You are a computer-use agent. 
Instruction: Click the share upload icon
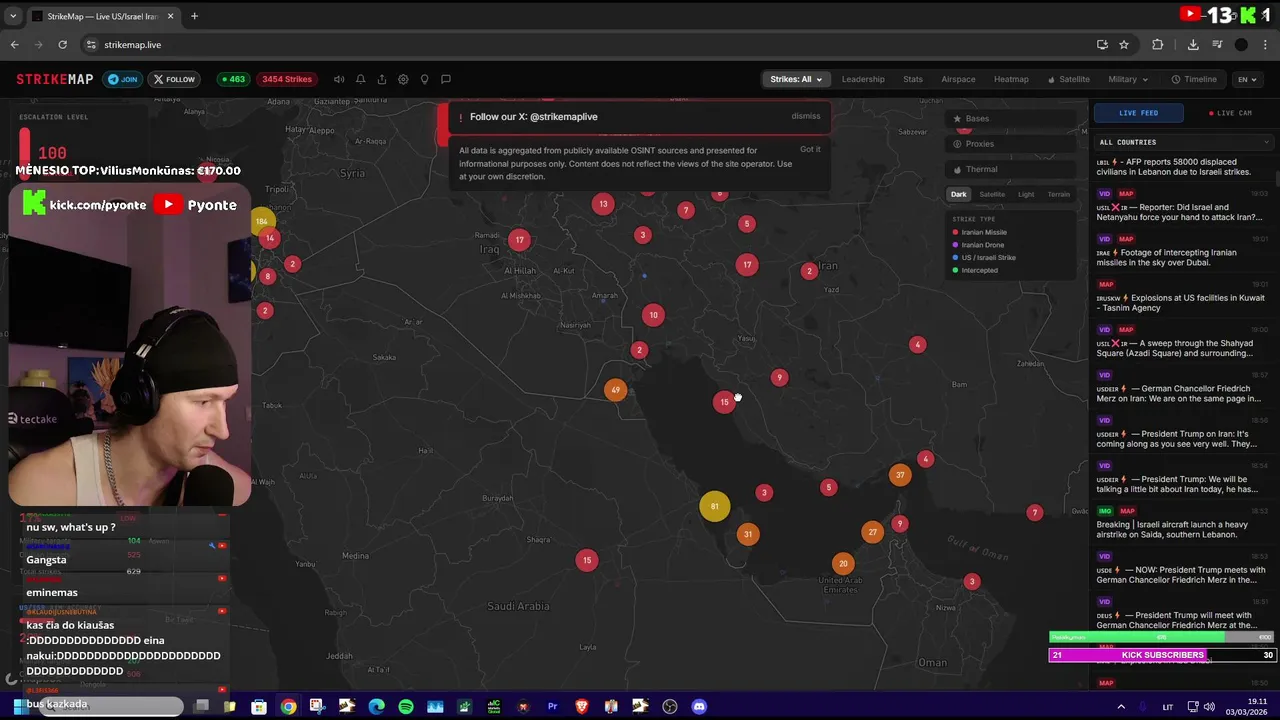382,79
